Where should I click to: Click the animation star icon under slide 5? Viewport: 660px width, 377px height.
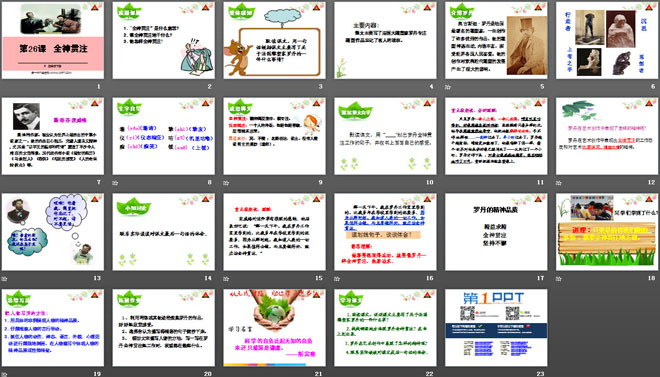(x=448, y=87)
